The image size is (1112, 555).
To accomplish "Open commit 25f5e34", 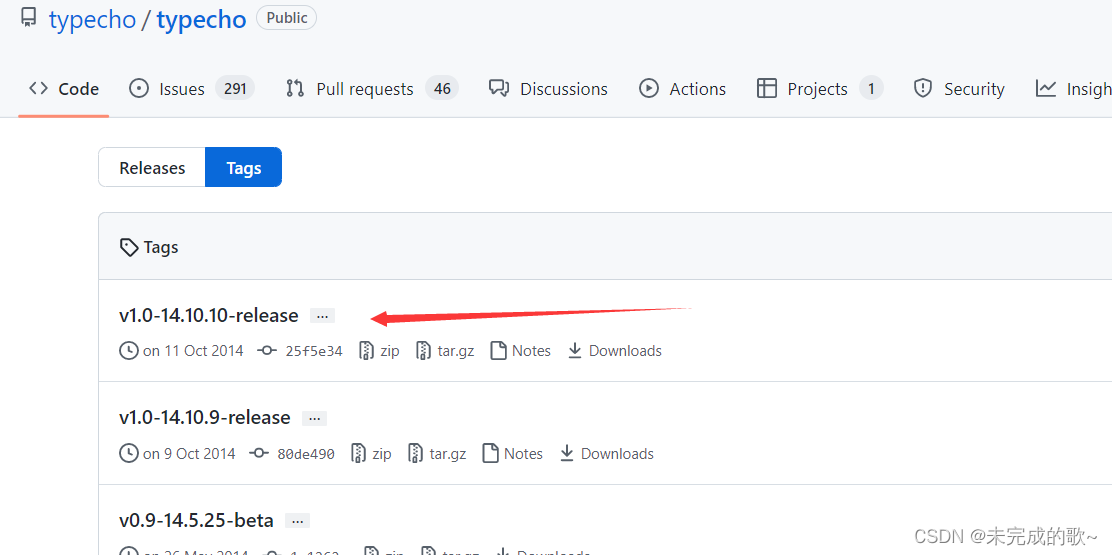I will 314,351.
